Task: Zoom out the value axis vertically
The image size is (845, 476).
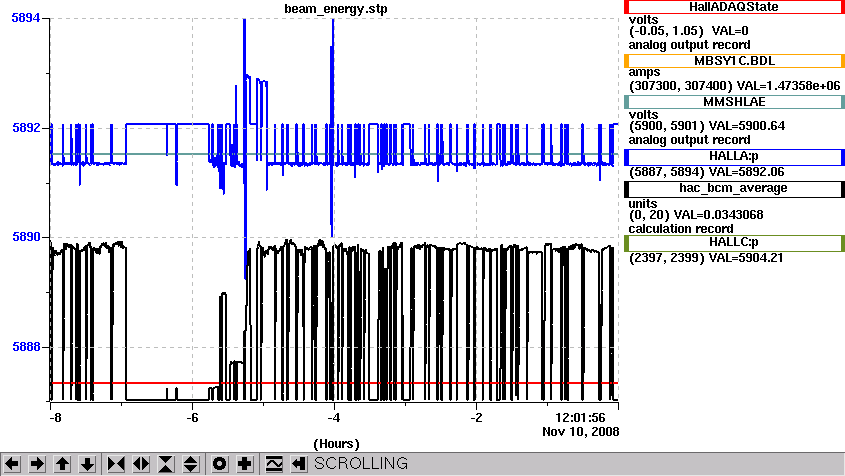Action: (191, 464)
